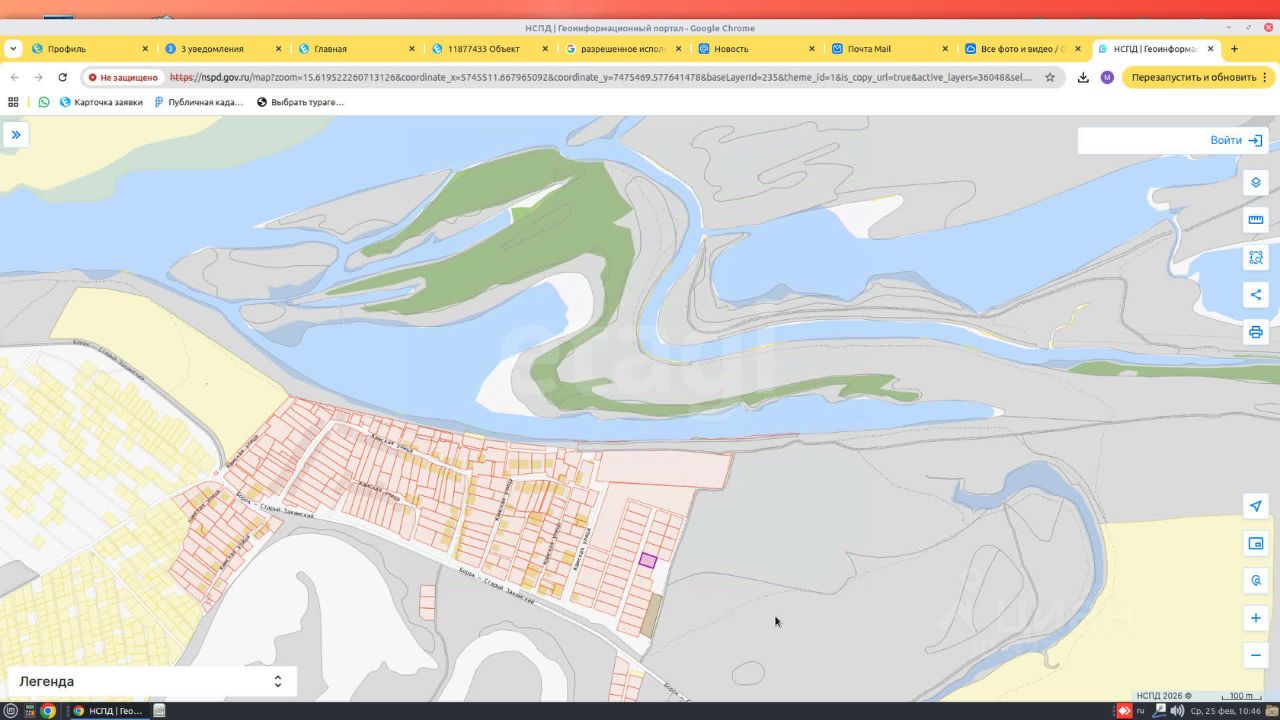Zoom in on the map
Viewport: 1280px width, 720px height.
coord(1256,618)
